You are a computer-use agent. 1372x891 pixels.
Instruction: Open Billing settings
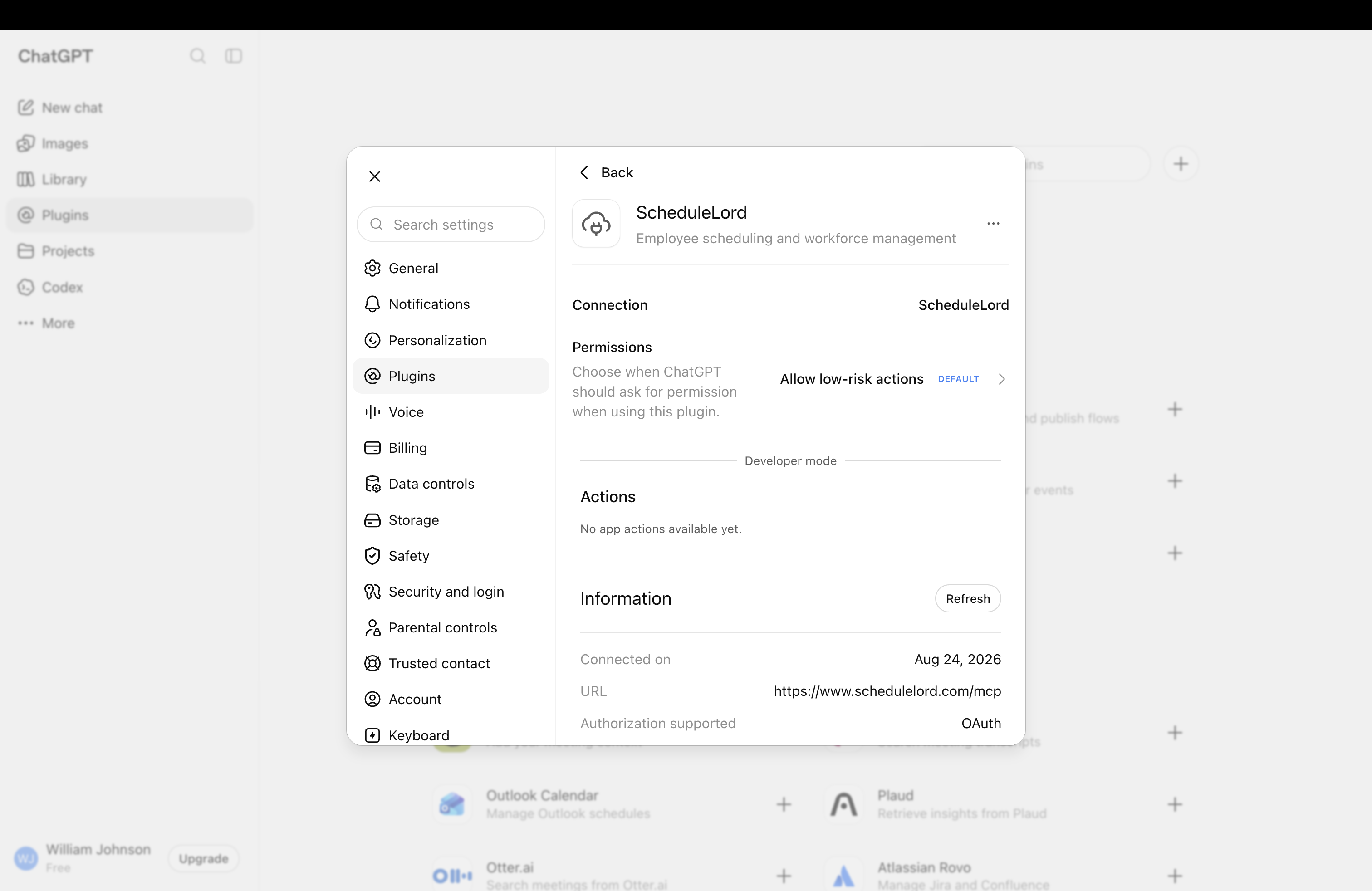pyautogui.click(x=451, y=448)
